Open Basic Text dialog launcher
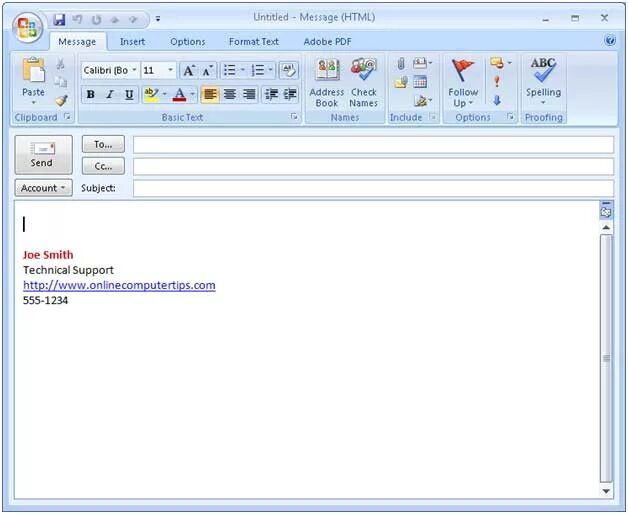 click(294, 117)
